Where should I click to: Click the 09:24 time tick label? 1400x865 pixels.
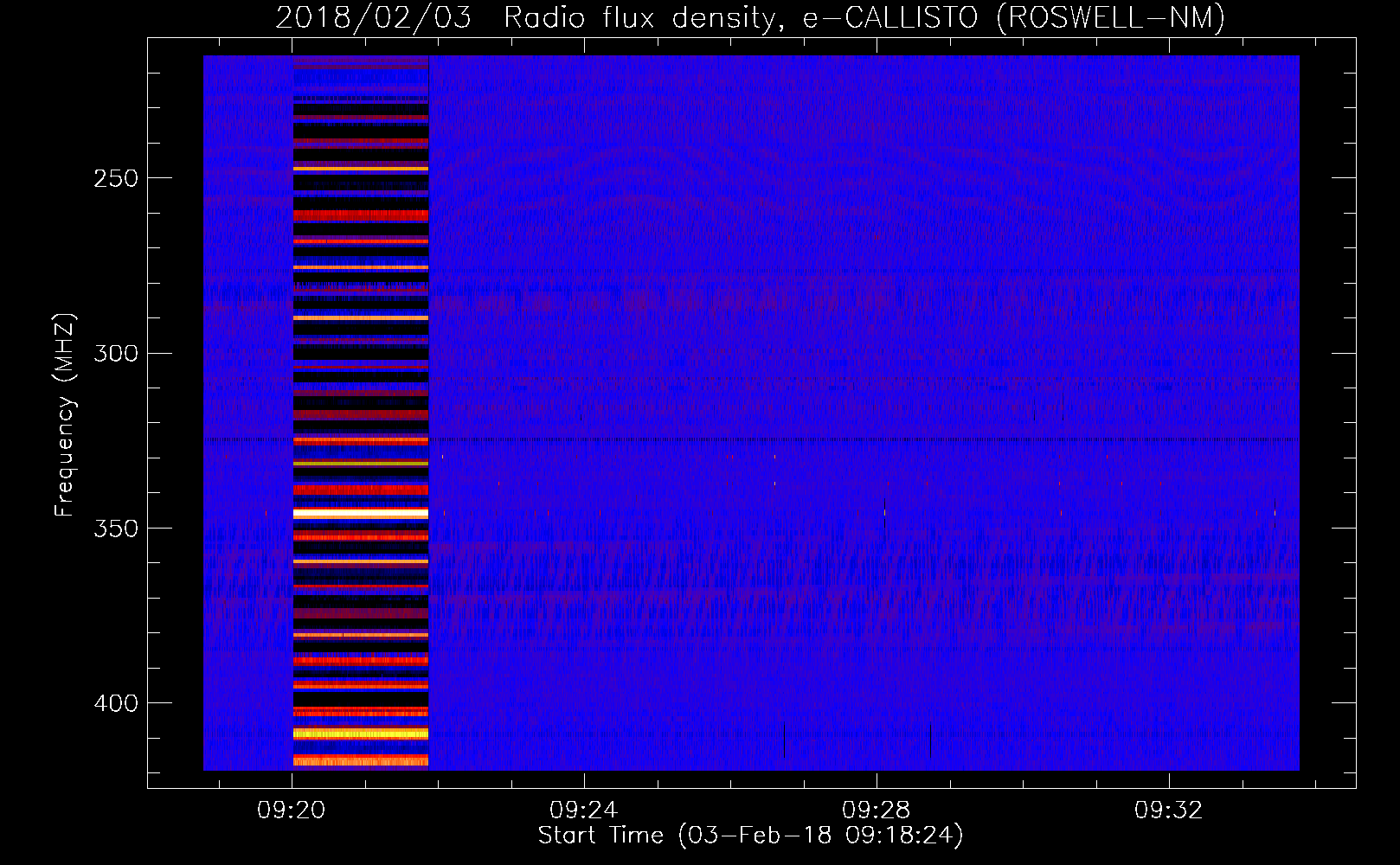pyautogui.click(x=584, y=810)
